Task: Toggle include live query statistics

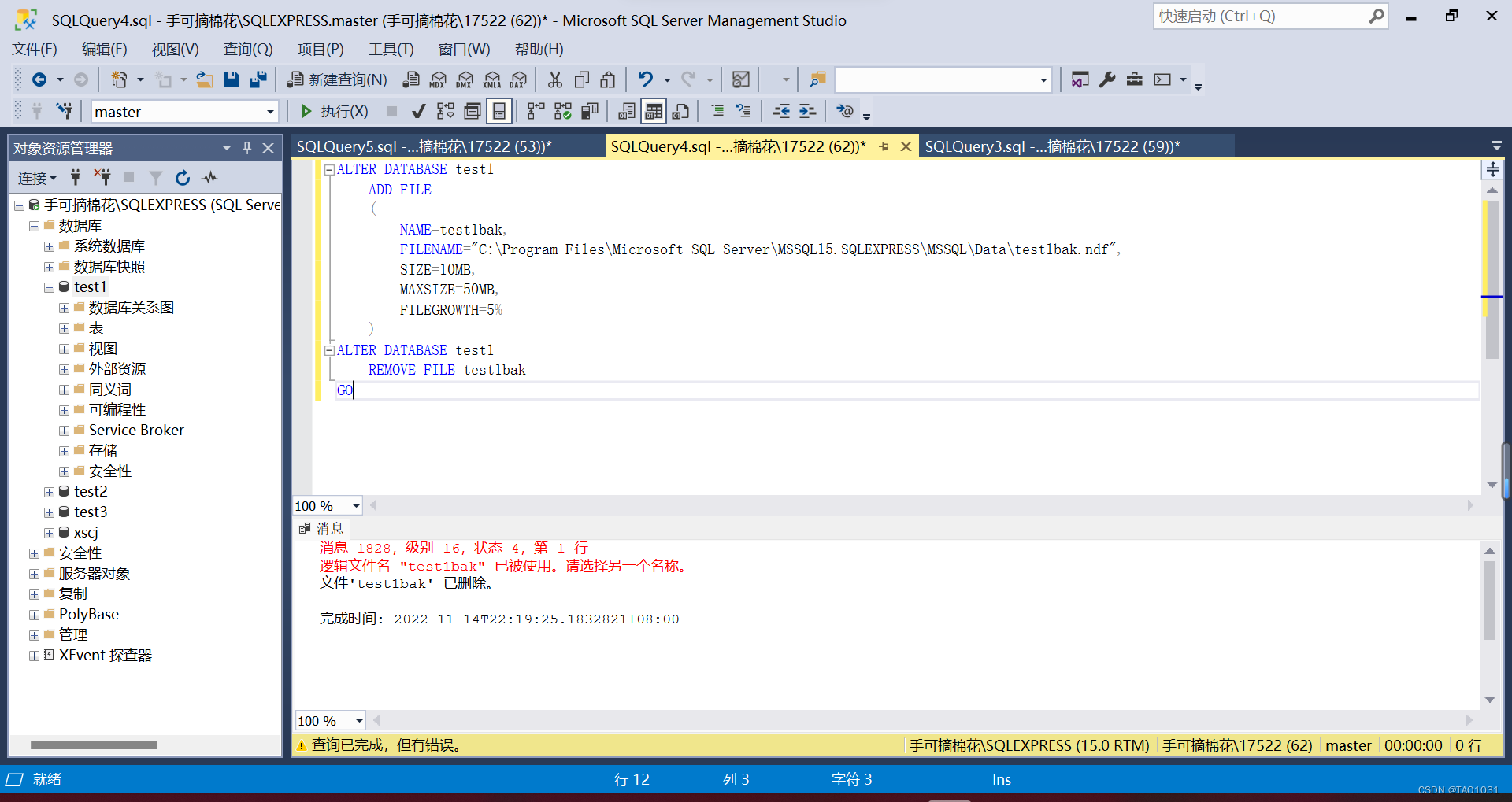Action: (563, 112)
